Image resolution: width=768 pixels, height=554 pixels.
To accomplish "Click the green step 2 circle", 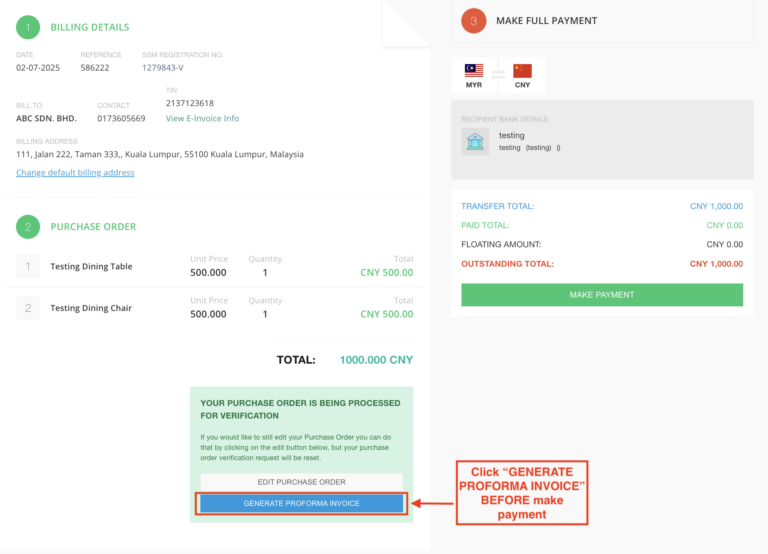I will pos(28,227).
